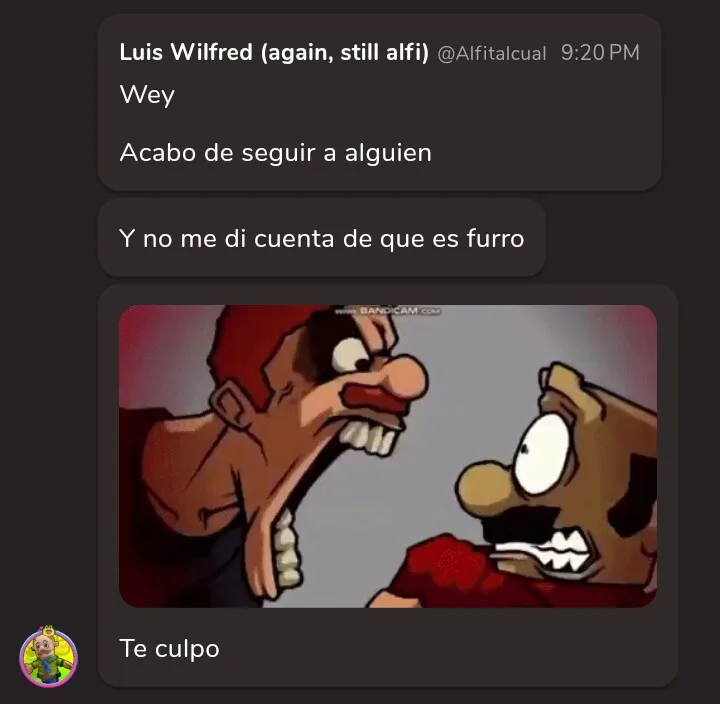720x704 pixels.
Task: Click the scared Mario's black mustache
Action: coord(514,521)
